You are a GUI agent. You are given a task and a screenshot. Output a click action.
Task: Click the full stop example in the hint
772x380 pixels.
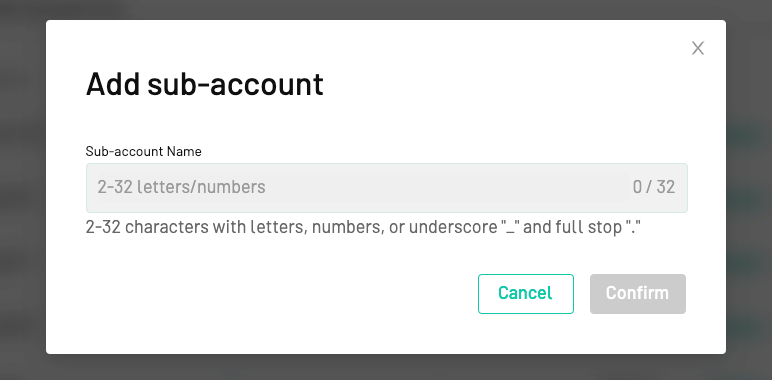tap(633, 227)
